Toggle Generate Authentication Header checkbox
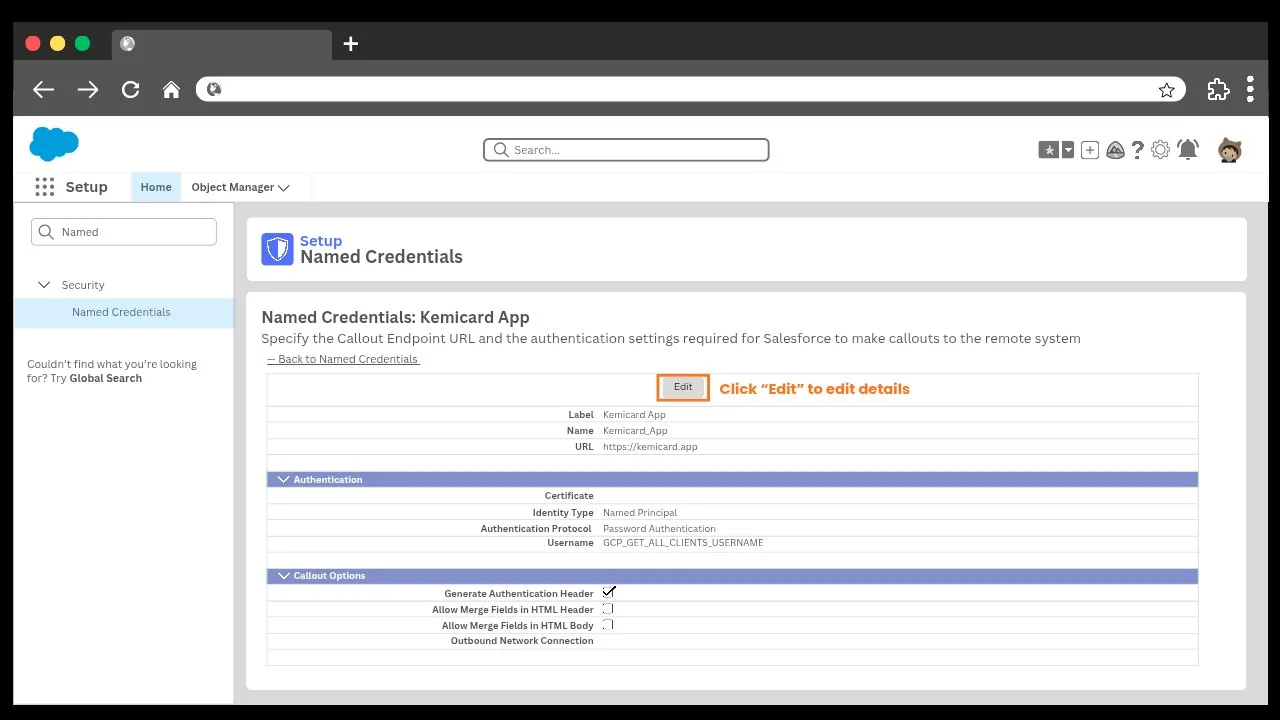Viewport: 1280px width, 720px height. 608,593
